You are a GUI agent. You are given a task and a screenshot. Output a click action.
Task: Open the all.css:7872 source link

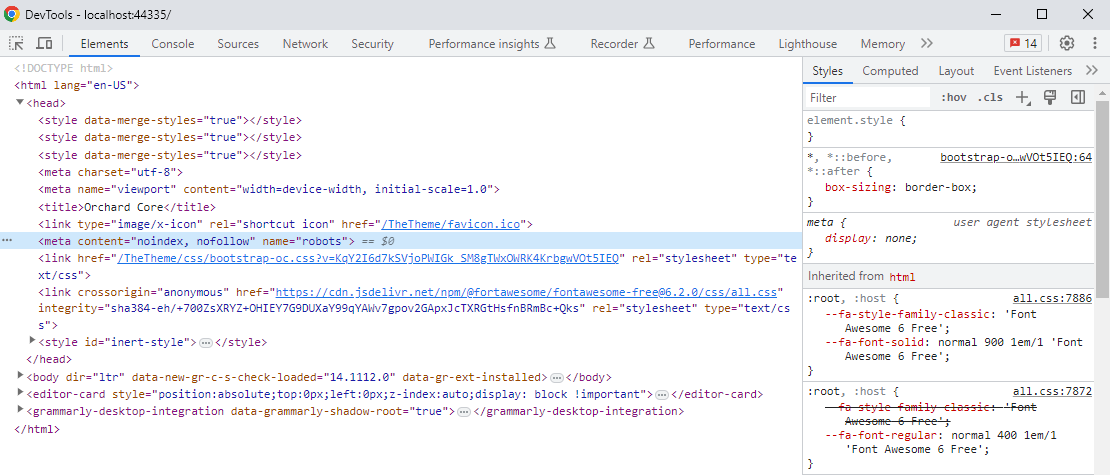[1052, 391]
